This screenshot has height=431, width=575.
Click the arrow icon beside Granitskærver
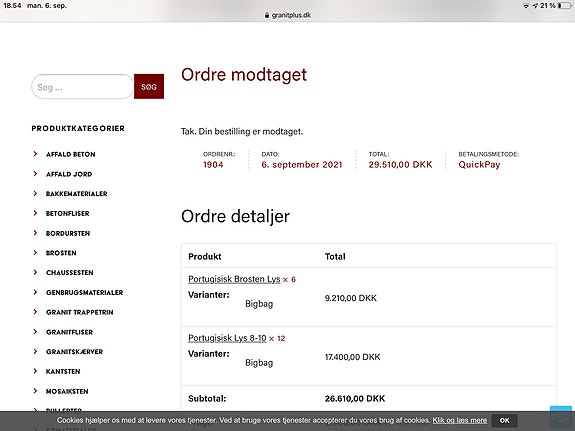click(35, 351)
